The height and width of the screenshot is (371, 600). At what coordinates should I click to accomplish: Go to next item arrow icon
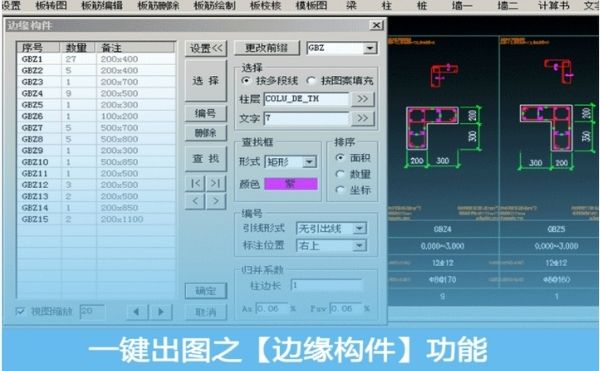216,201
